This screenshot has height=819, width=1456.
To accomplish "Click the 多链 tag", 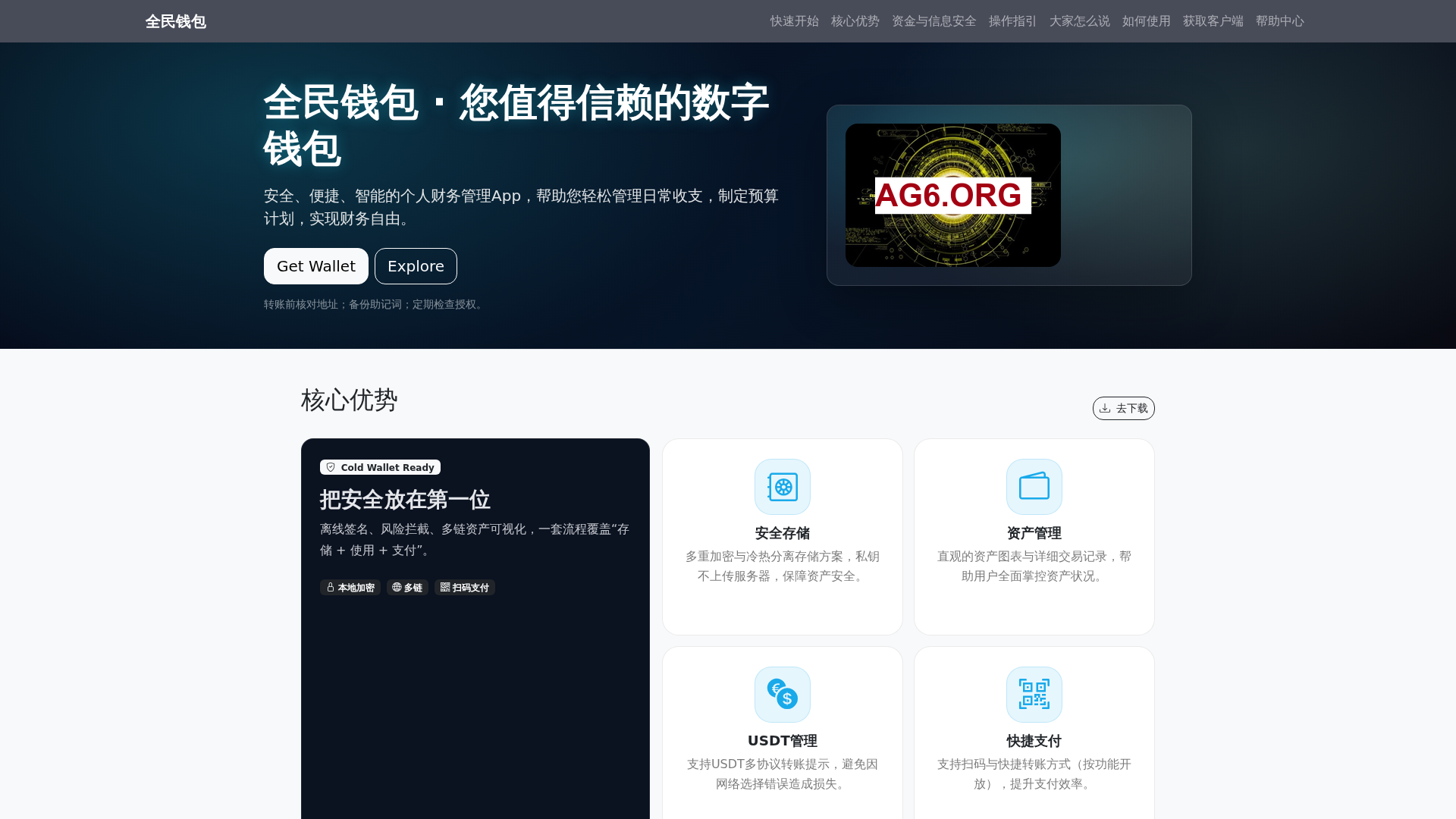I will click(407, 588).
